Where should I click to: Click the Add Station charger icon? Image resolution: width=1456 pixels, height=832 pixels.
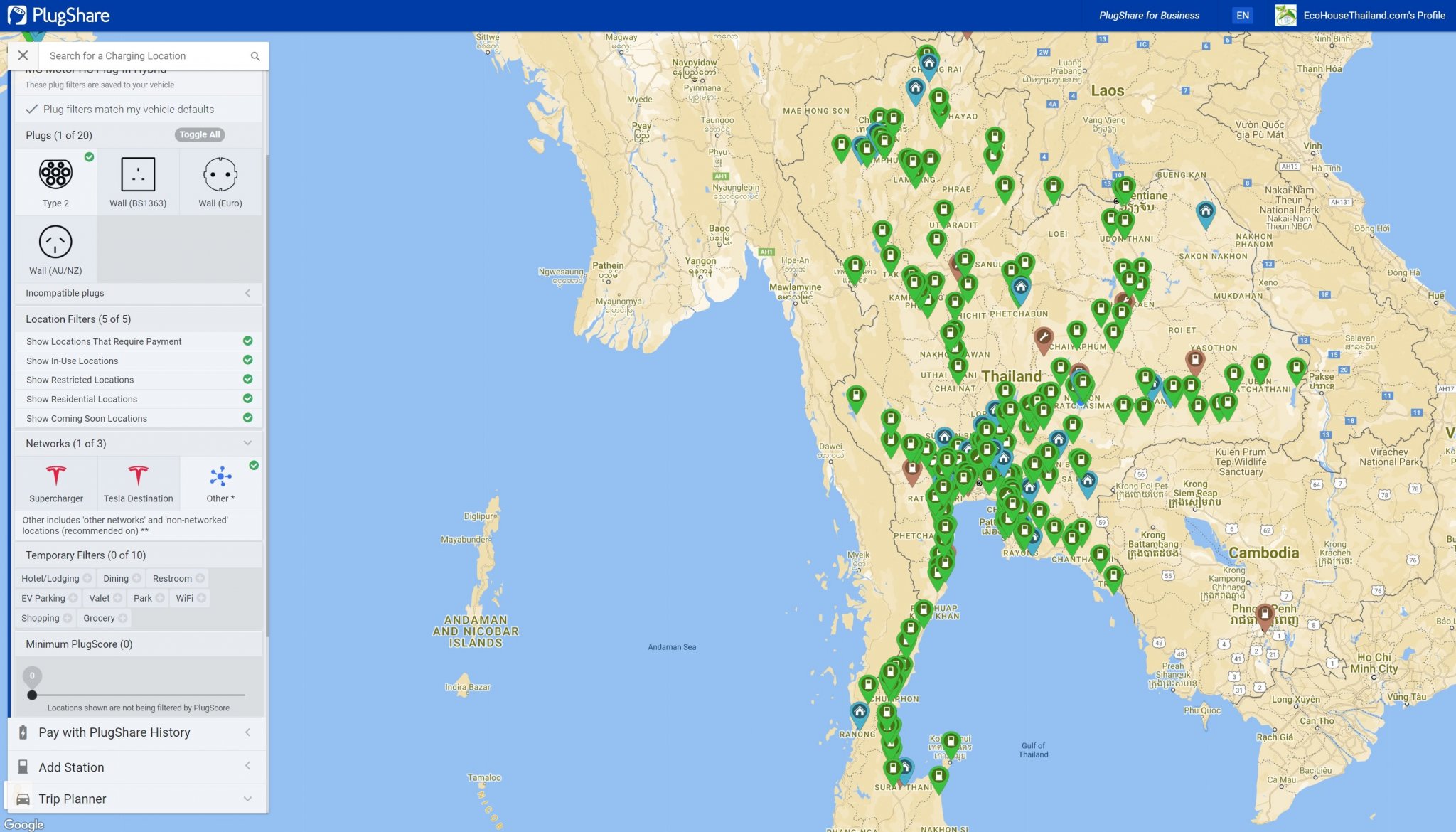[23, 767]
